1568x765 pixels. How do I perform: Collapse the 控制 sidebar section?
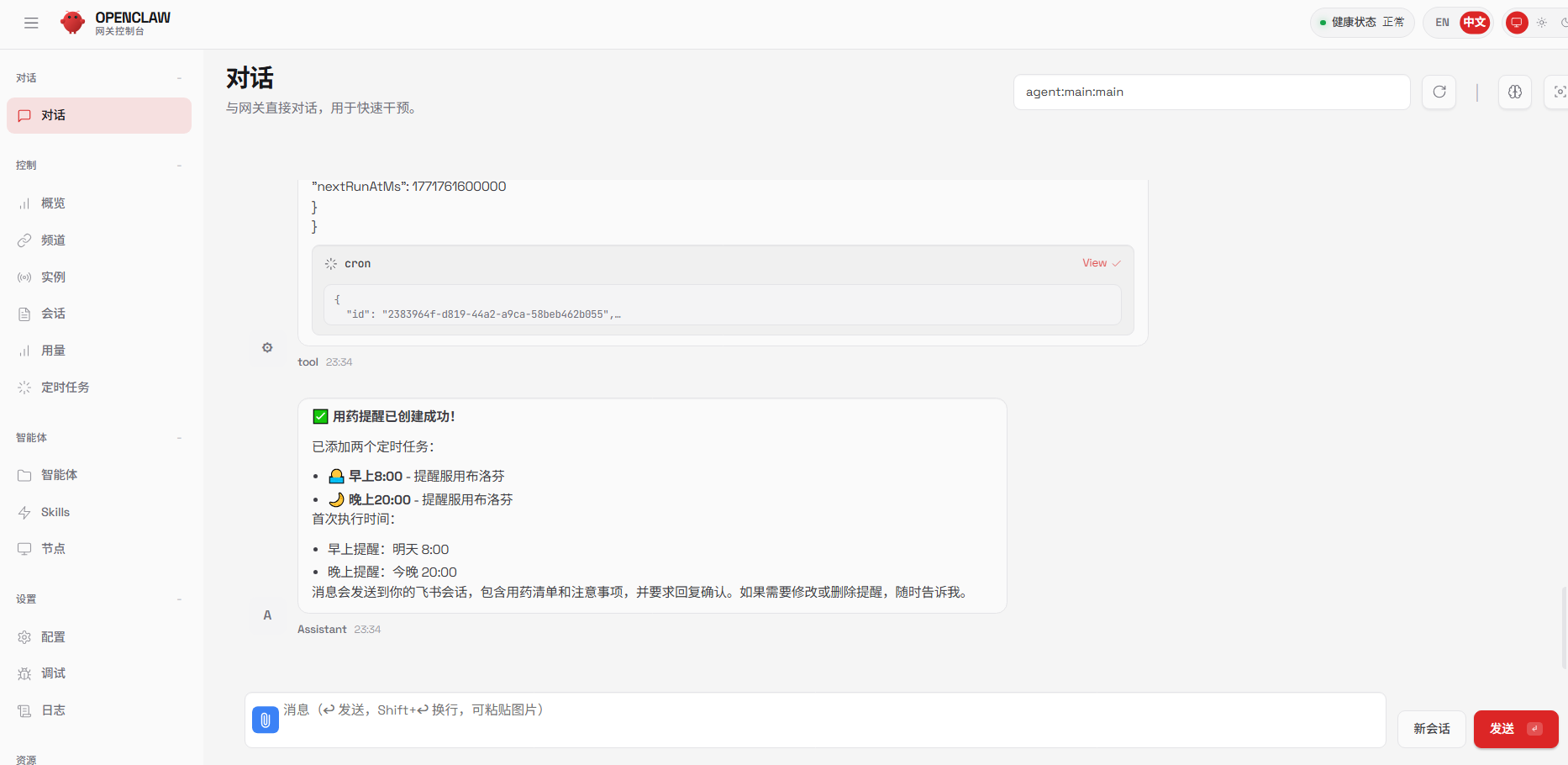tap(179, 166)
